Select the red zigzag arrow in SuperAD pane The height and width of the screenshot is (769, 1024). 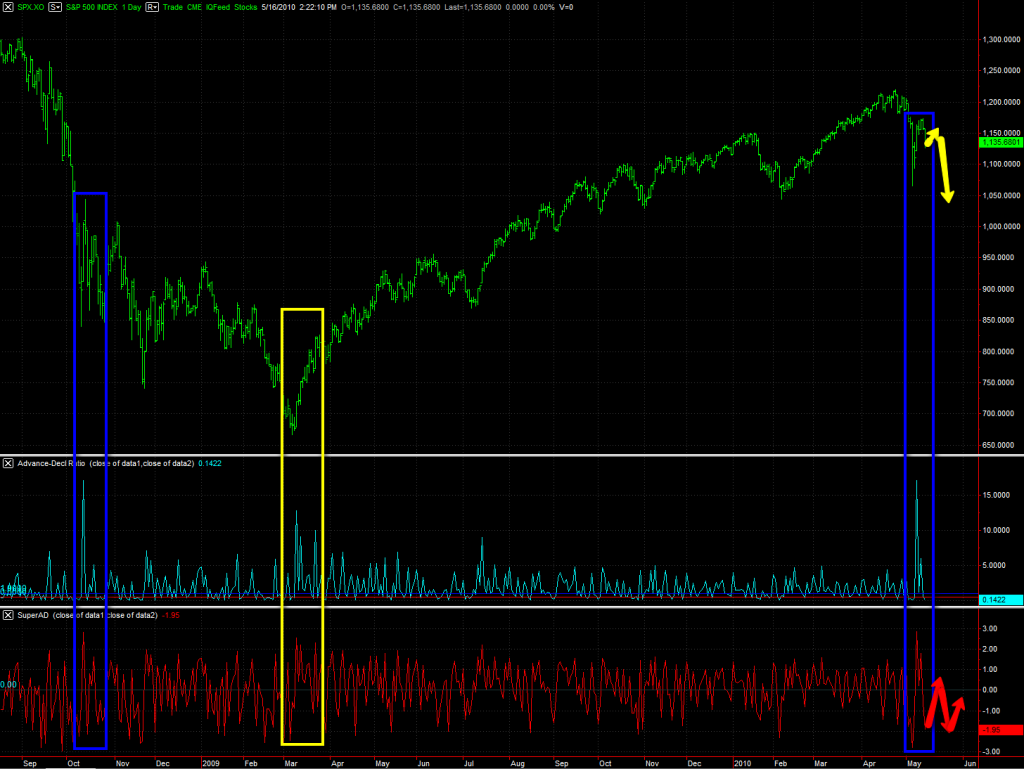coord(943,706)
